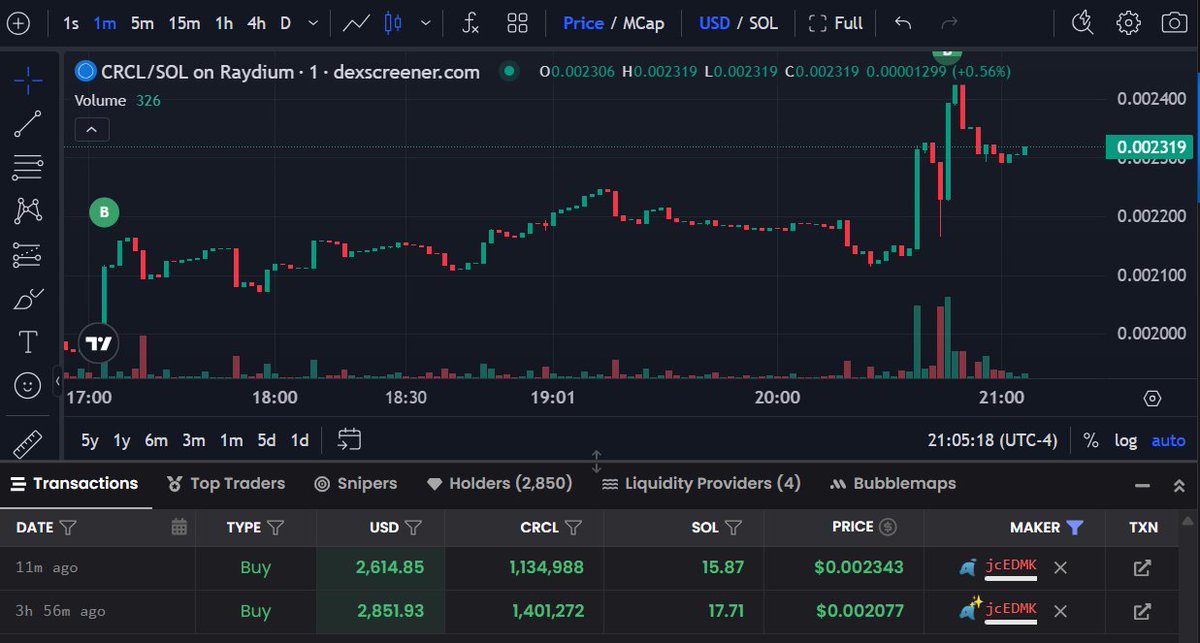Open the SOL column filter
Image resolution: width=1200 pixels, height=643 pixels.
[x=733, y=527]
